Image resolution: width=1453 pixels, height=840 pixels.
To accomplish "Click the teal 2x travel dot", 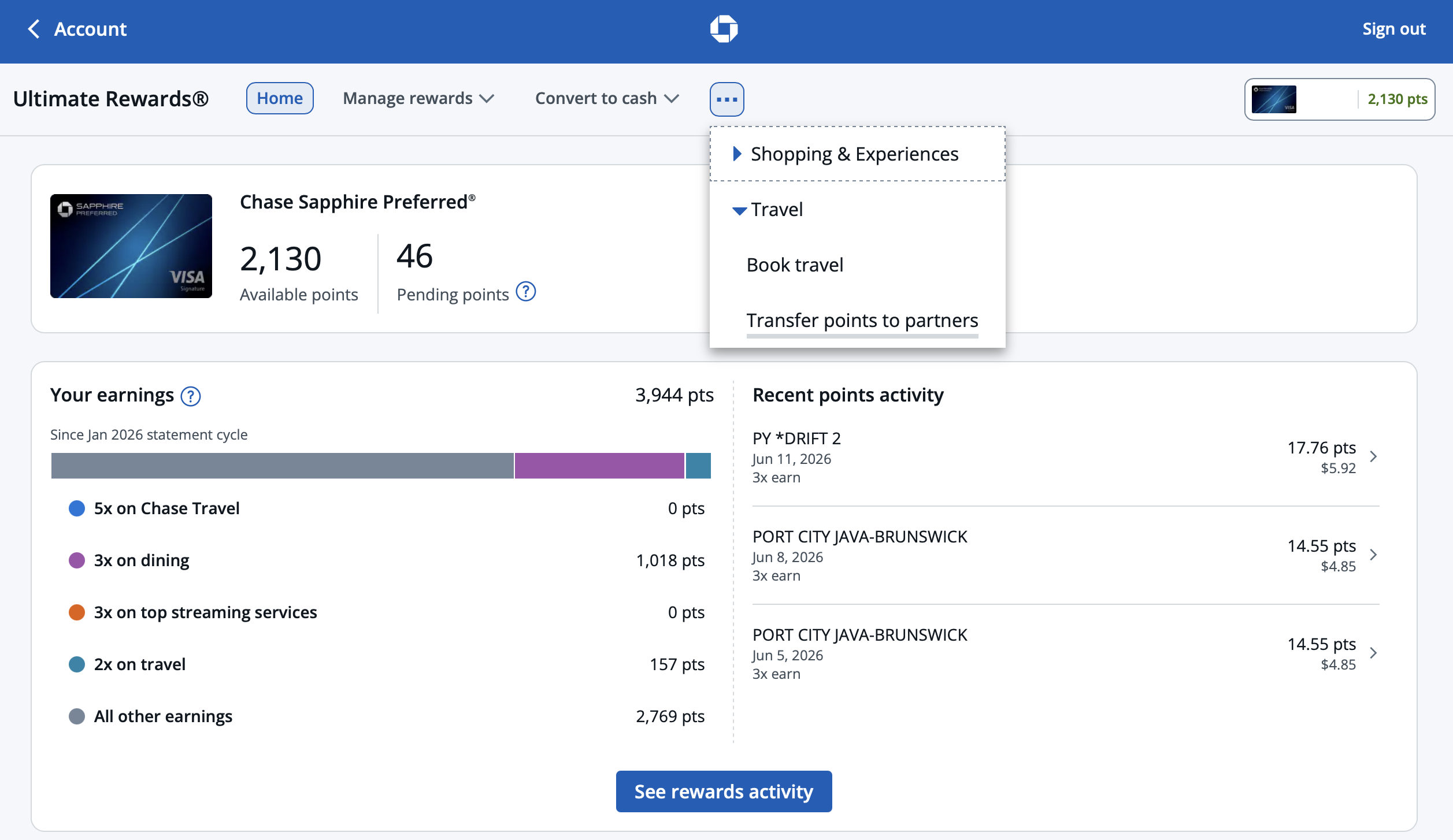I will tap(77, 664).
